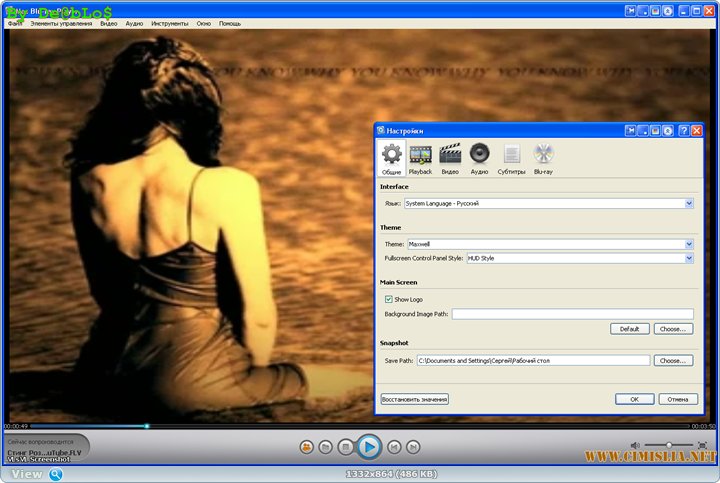Expand the Язык language dropdown

tap(689, 203)
